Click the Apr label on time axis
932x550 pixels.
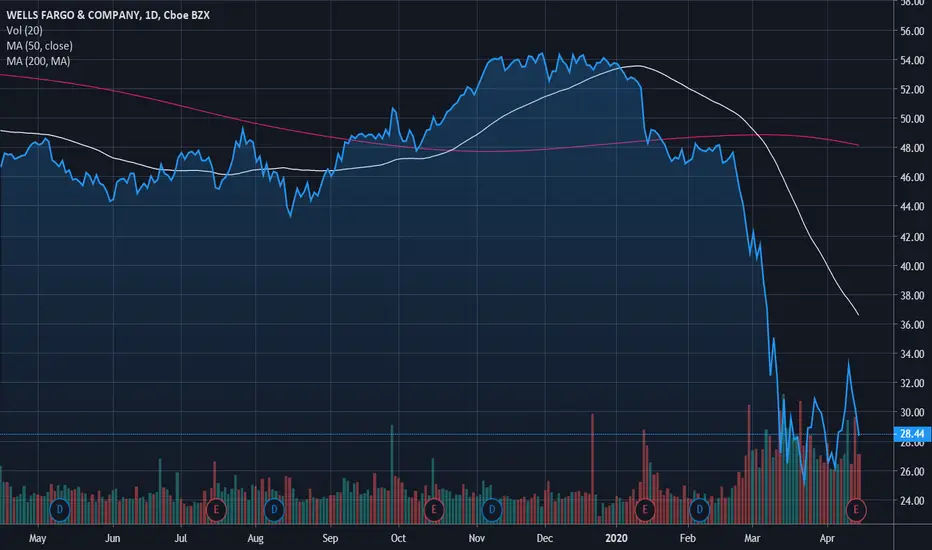click(x=827, y=538)
